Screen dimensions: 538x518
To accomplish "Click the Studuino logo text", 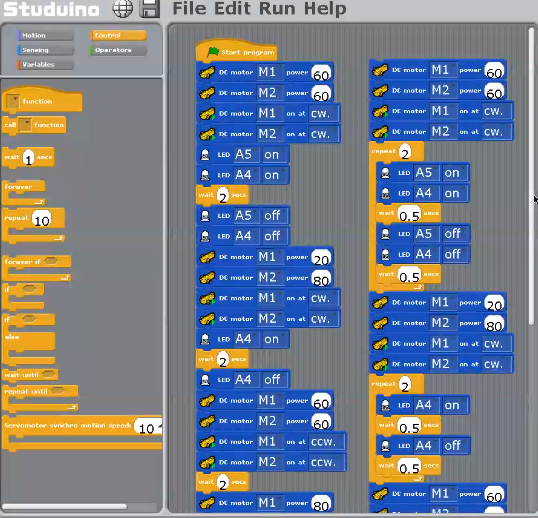I will click(51, 9).
